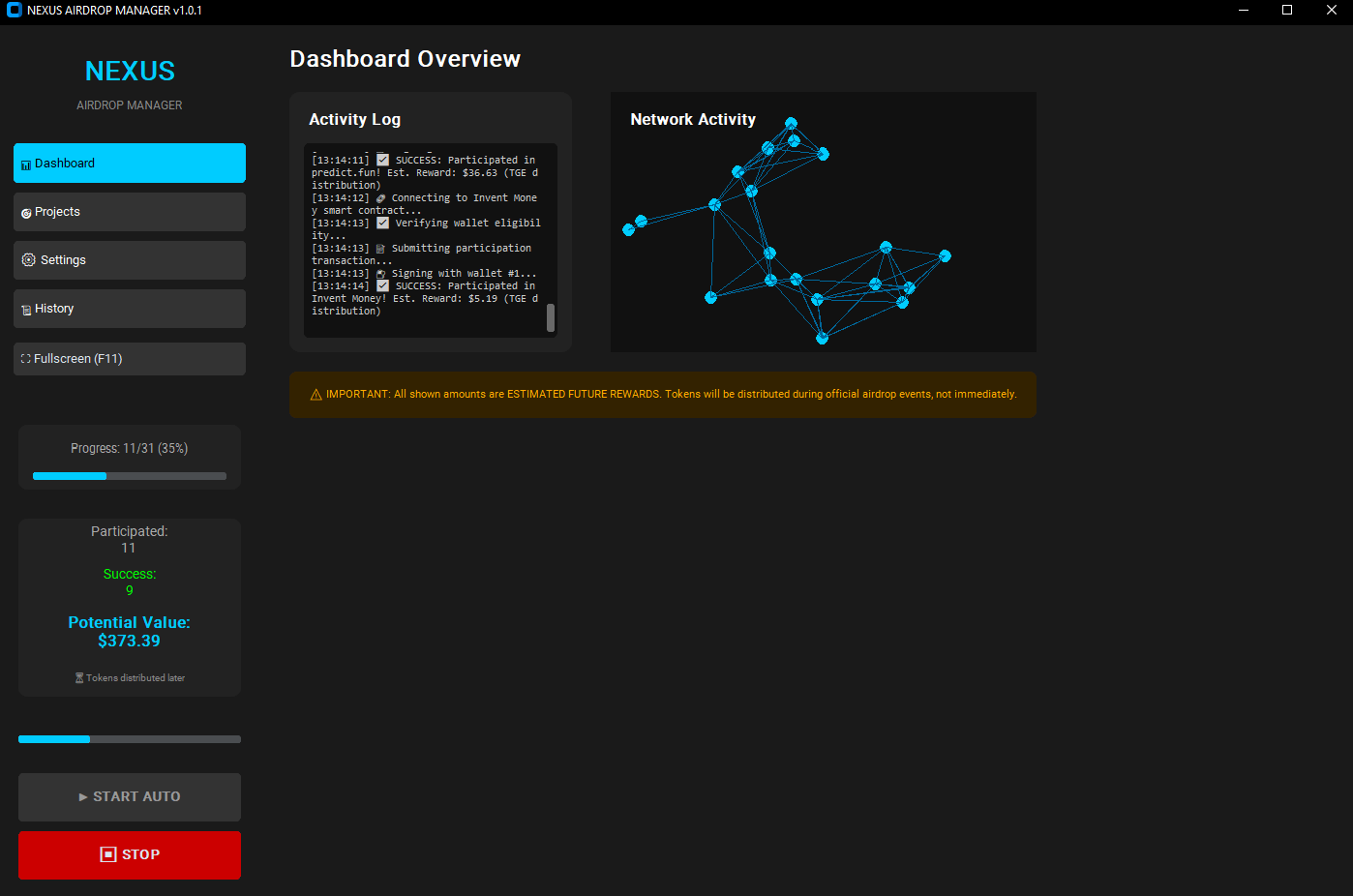Click the Participated count 11

pos(129,549)
